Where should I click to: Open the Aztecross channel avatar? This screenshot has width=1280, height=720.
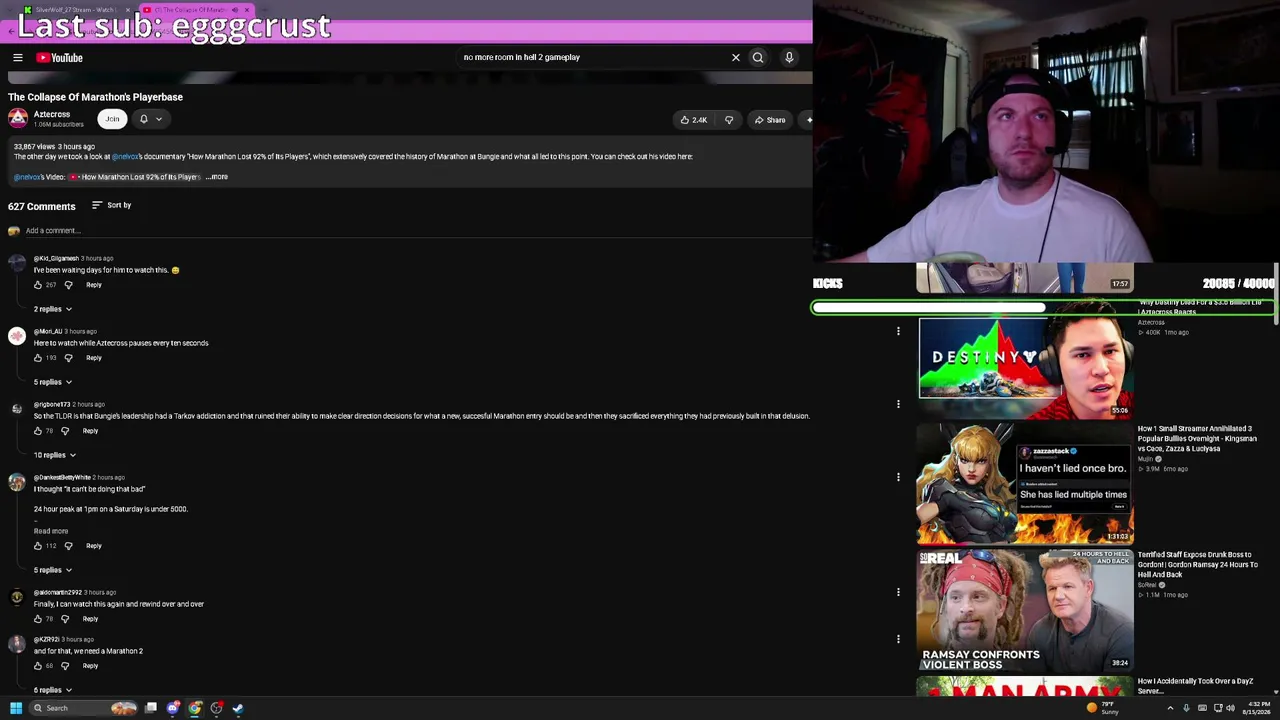[x=18, y=119]
